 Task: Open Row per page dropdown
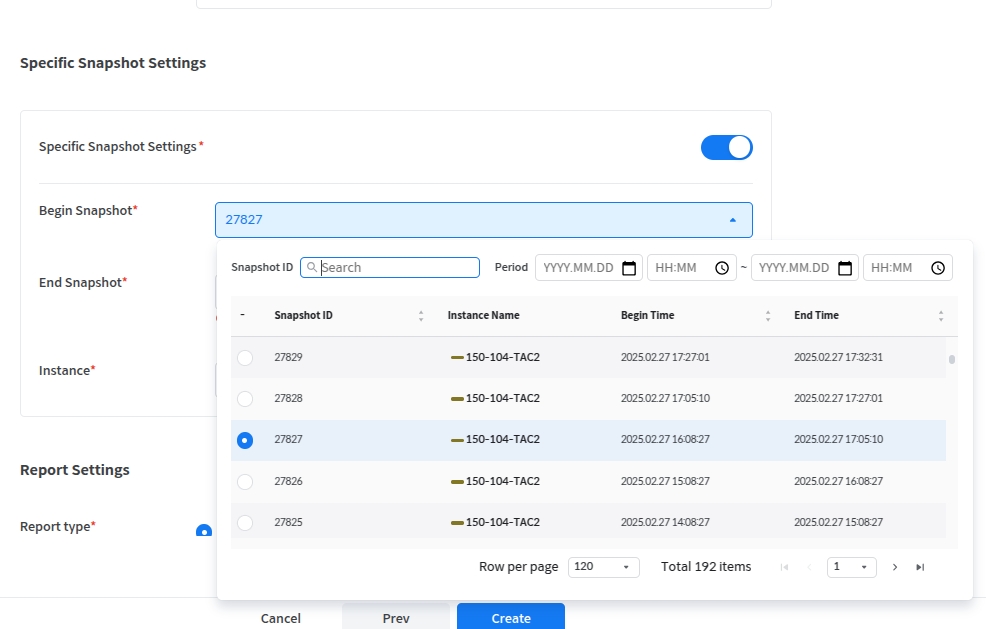603,567
